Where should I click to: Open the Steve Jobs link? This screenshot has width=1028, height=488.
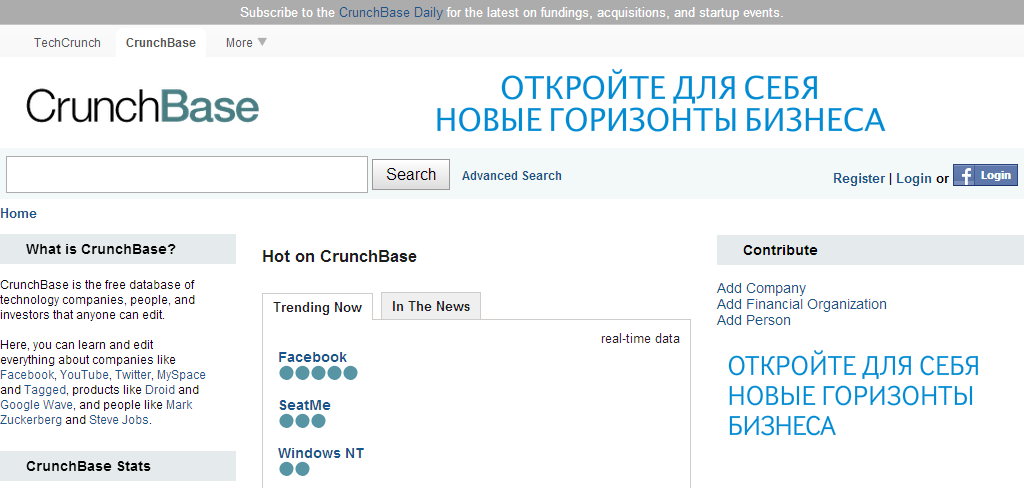coord(119,420)
